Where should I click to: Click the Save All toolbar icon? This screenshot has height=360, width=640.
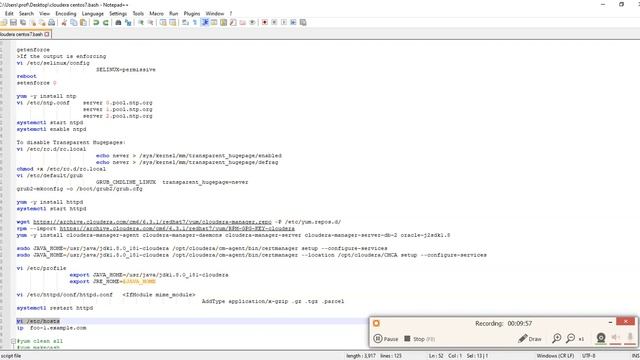pos(23,22)
